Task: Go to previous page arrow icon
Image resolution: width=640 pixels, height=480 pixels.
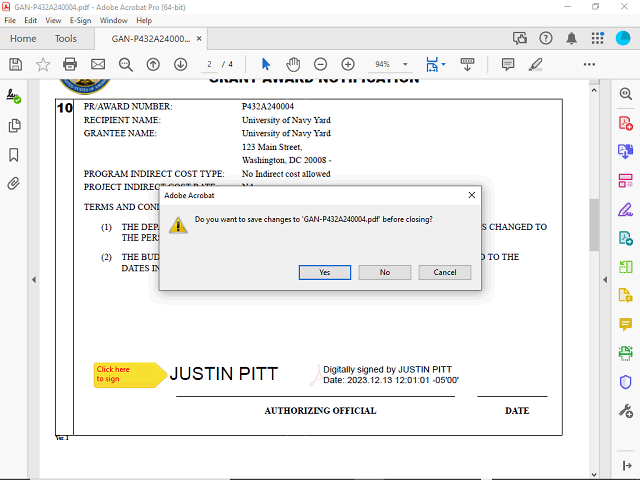Action: tap(153, 64)
